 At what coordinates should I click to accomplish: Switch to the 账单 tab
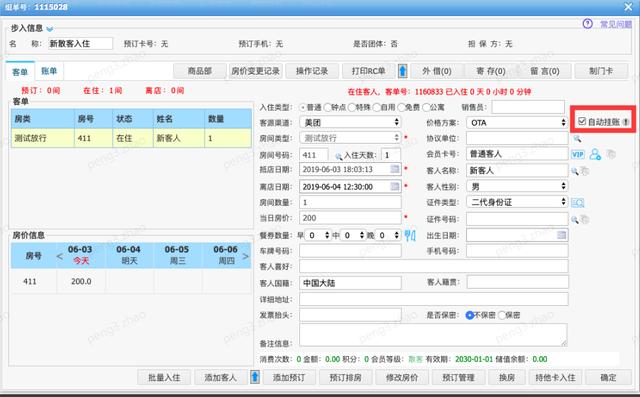click(49, 71)
